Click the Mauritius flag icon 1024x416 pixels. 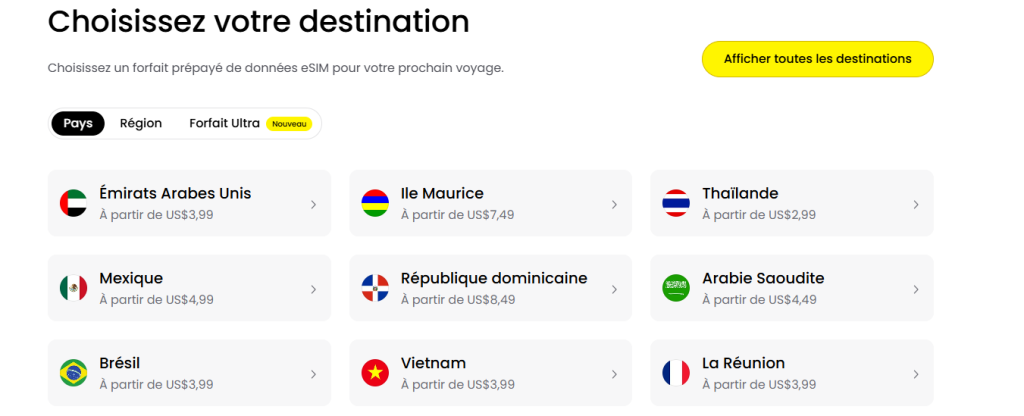[x=375, y=204]
